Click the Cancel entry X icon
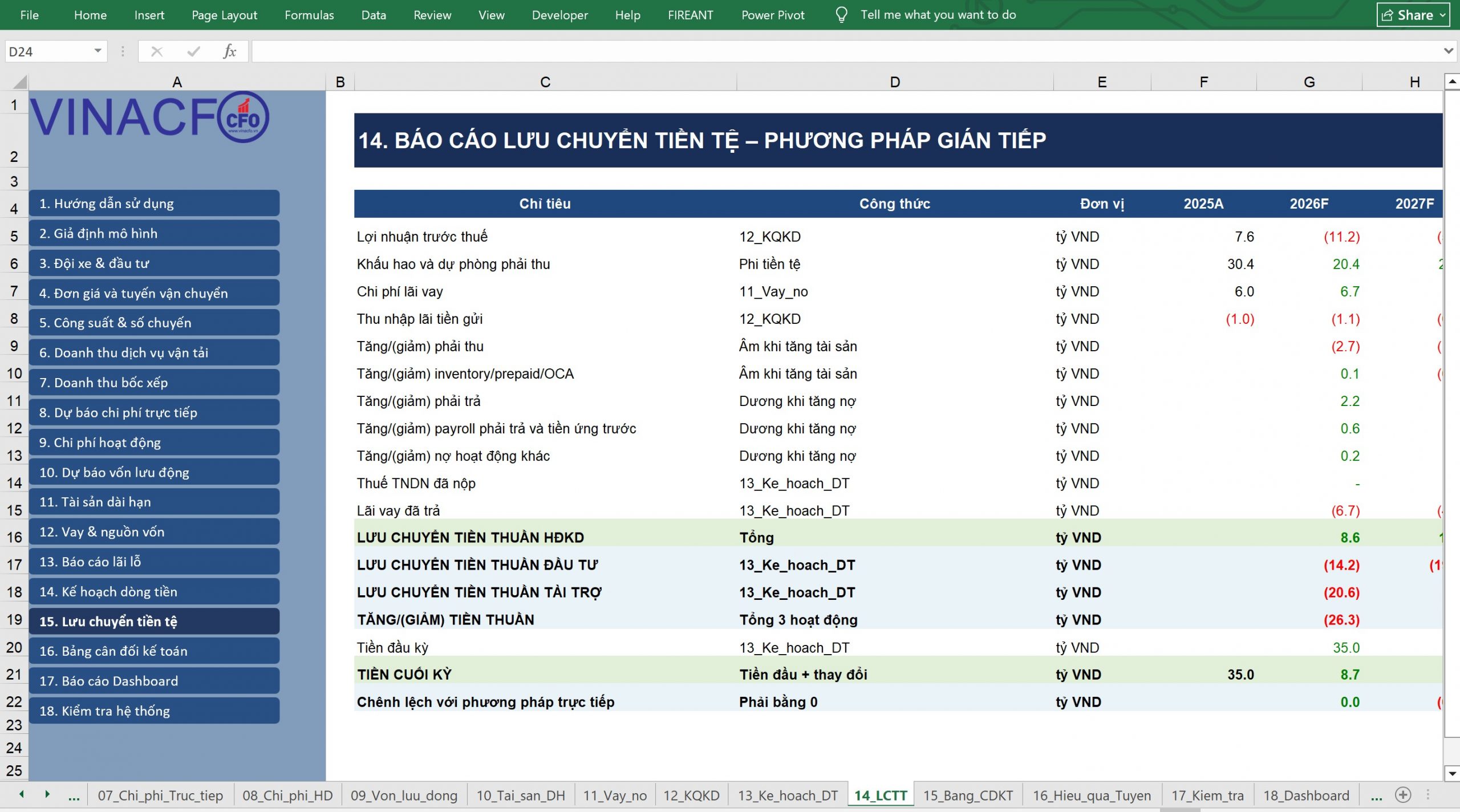1460x812 pixels. click(x=157, y=51)
